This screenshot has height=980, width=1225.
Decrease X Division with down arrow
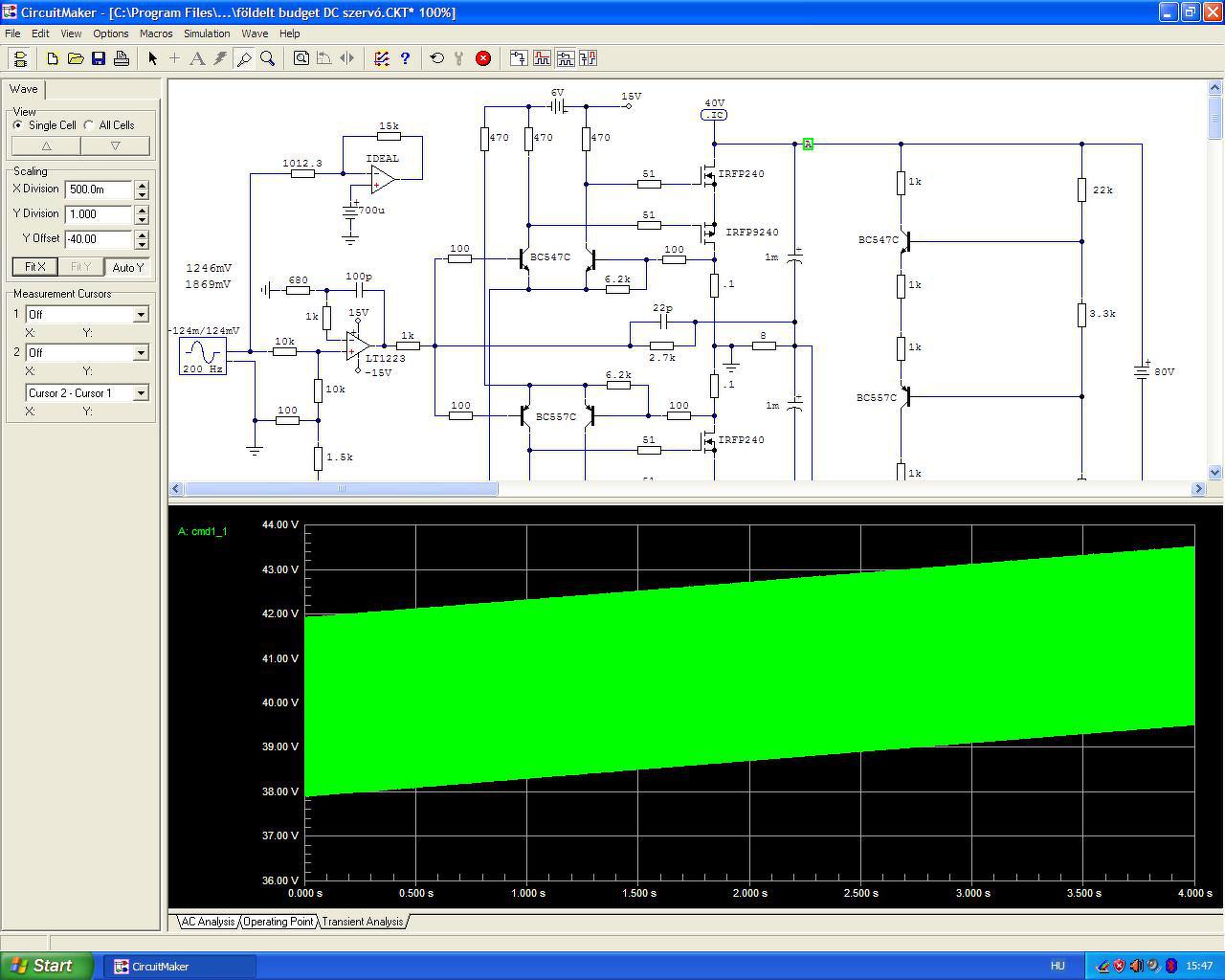(143, 194)
